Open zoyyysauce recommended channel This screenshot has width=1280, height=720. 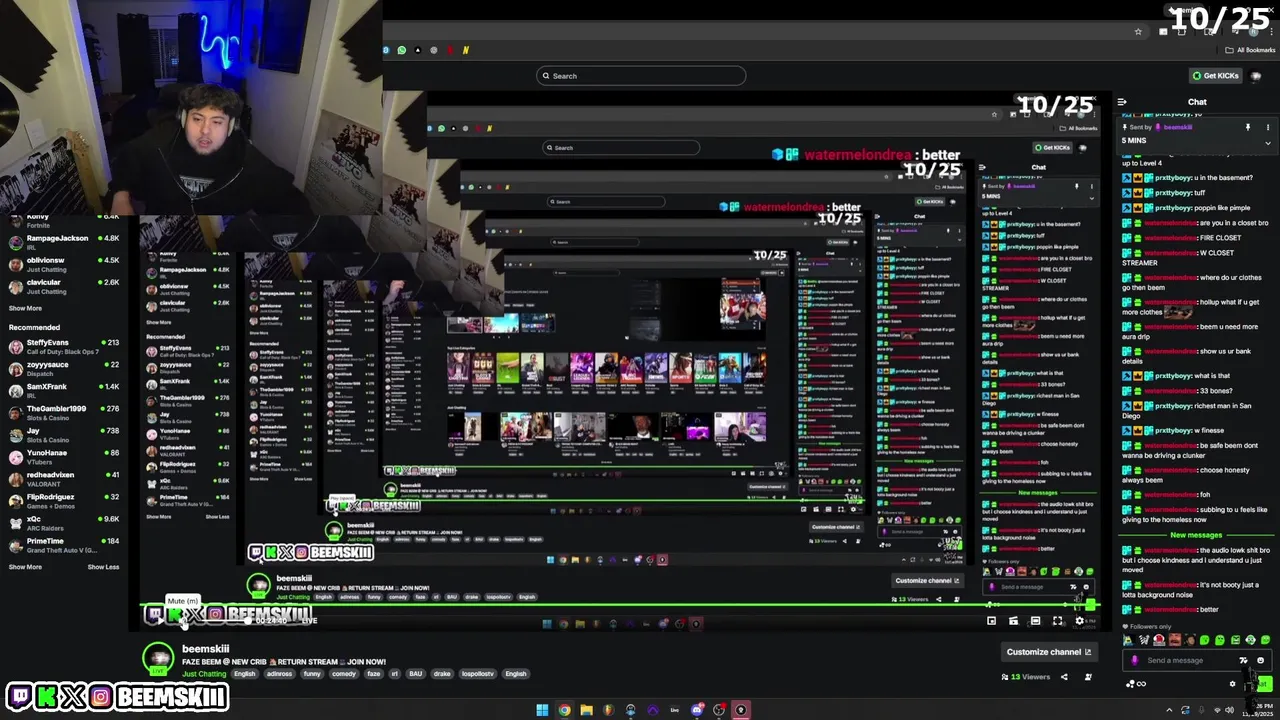65,369
